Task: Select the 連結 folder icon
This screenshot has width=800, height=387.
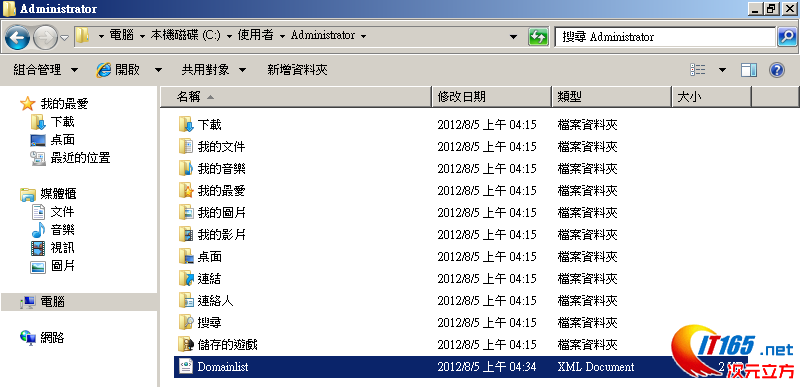Action: click(x=186, y=278)
